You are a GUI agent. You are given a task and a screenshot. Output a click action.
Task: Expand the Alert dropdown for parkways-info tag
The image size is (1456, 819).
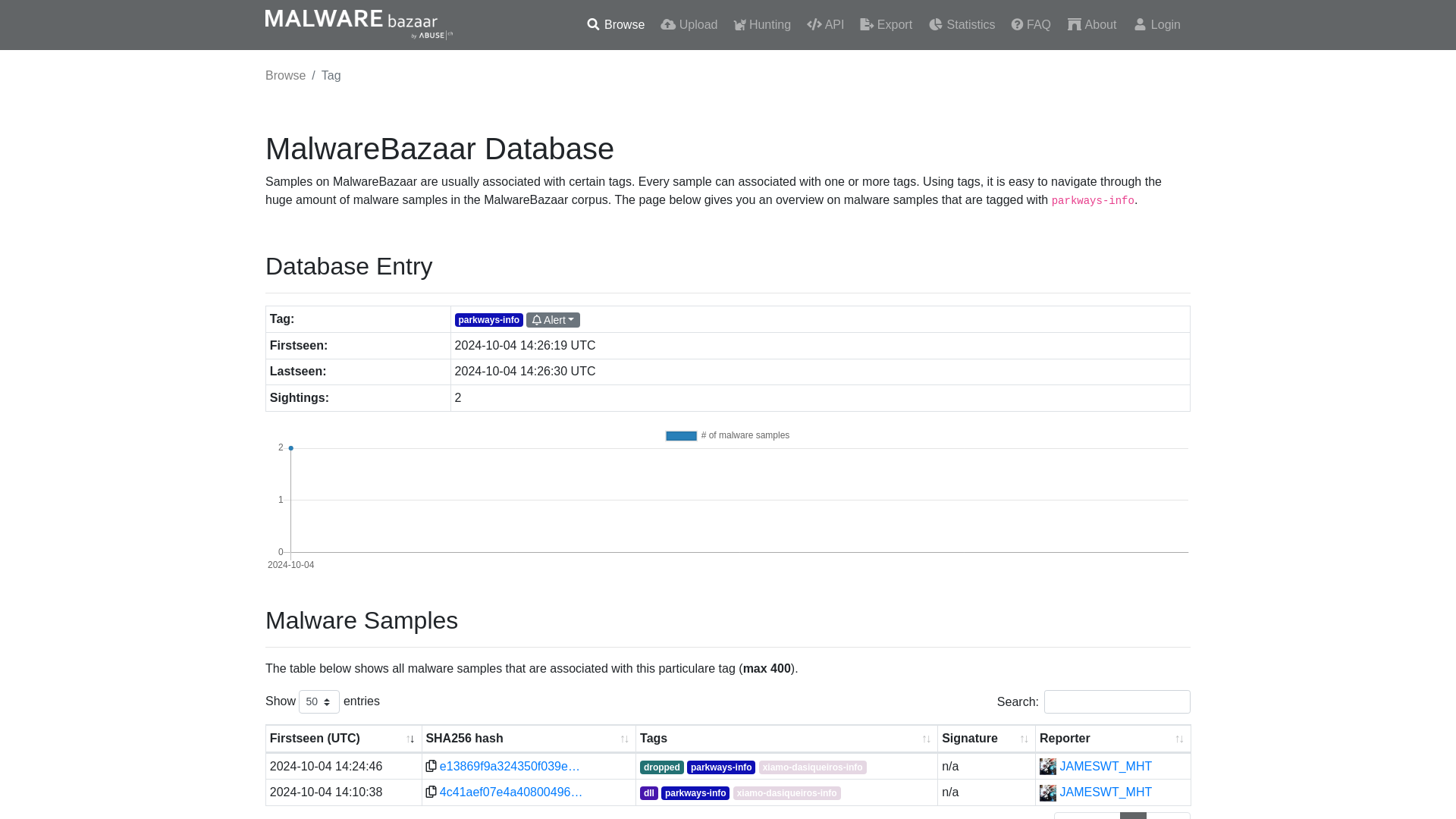553,319
